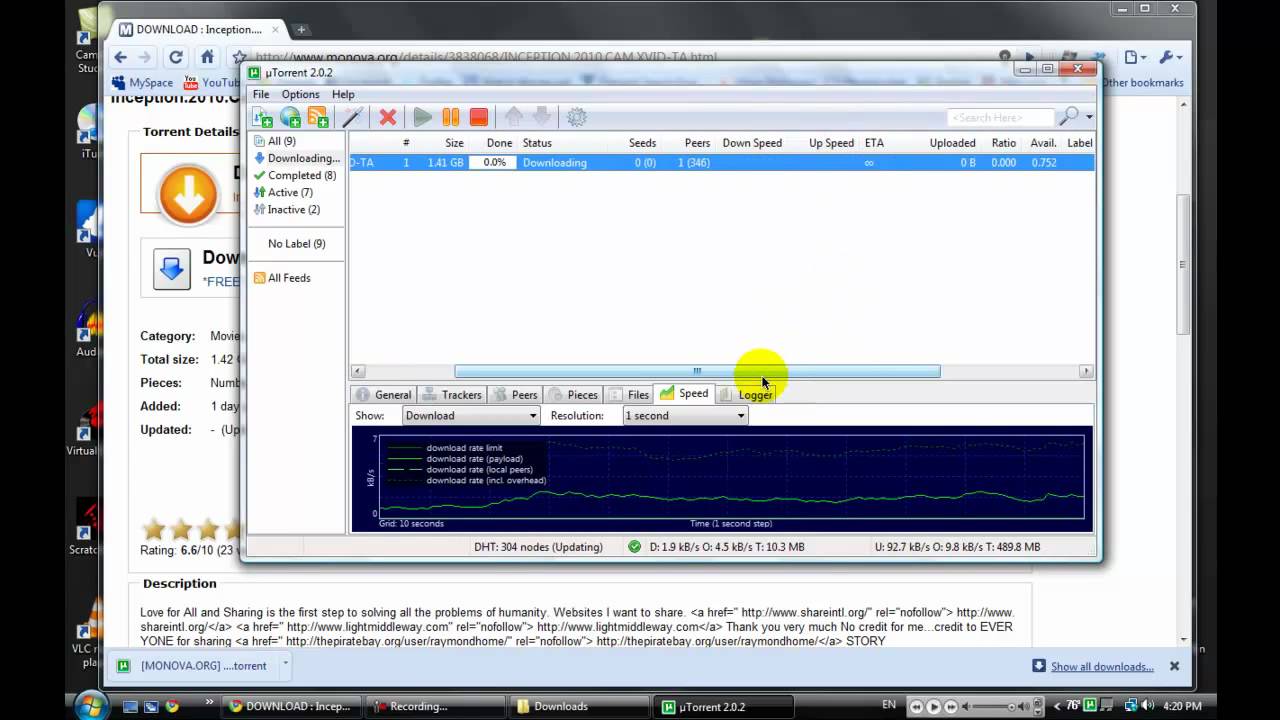Click the browser Reload button
Screen dimensions: 1280x720
pyautogui.click(x=176, y=57)
